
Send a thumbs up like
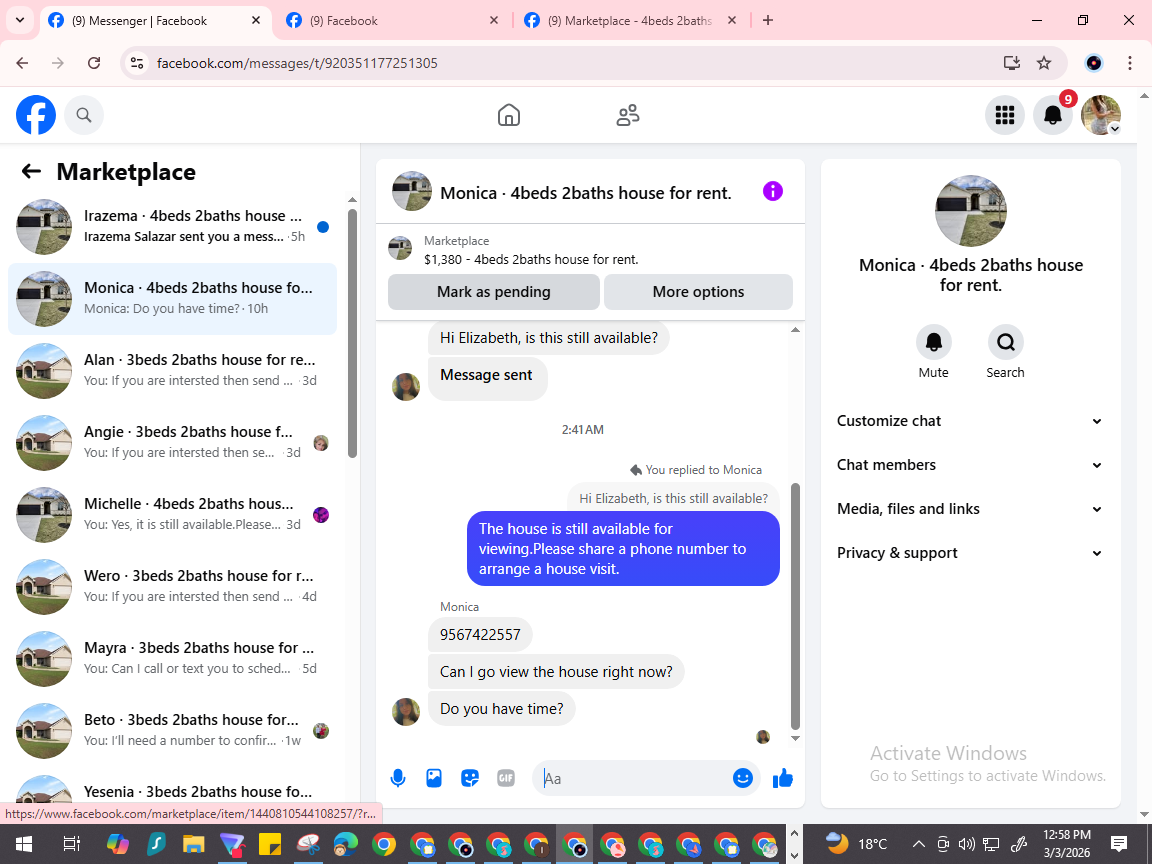point(783,778)
